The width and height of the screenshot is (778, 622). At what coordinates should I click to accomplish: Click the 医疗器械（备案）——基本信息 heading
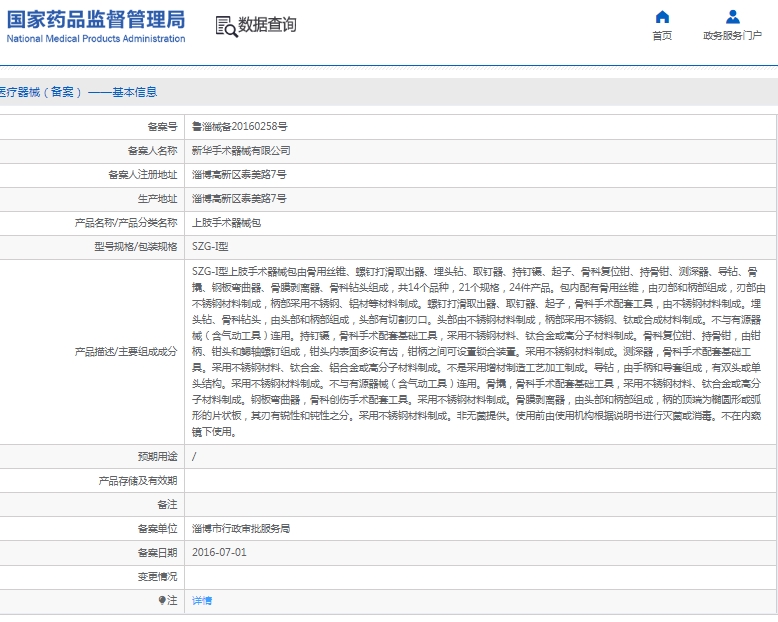[77, 92]
